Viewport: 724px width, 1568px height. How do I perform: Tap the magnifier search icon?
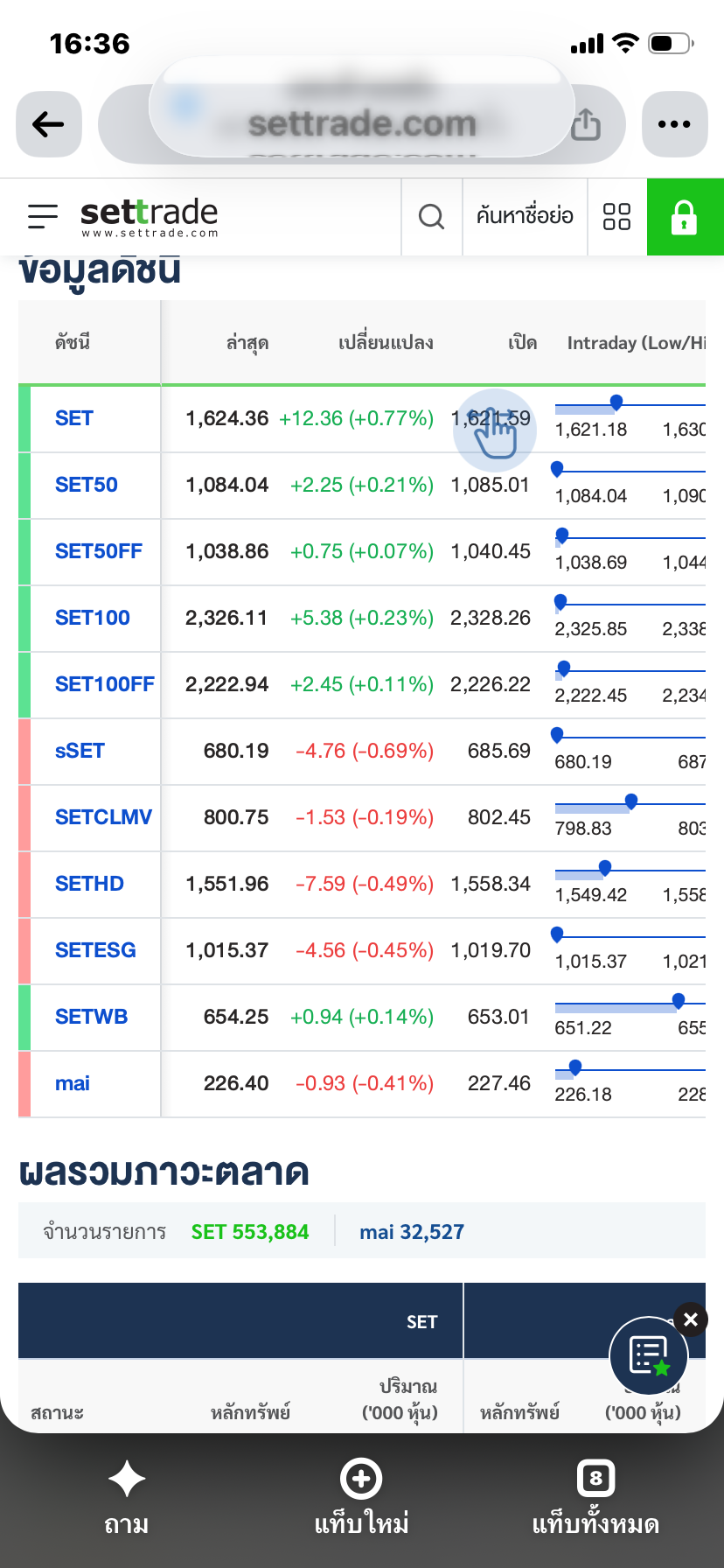coord(432,216)
